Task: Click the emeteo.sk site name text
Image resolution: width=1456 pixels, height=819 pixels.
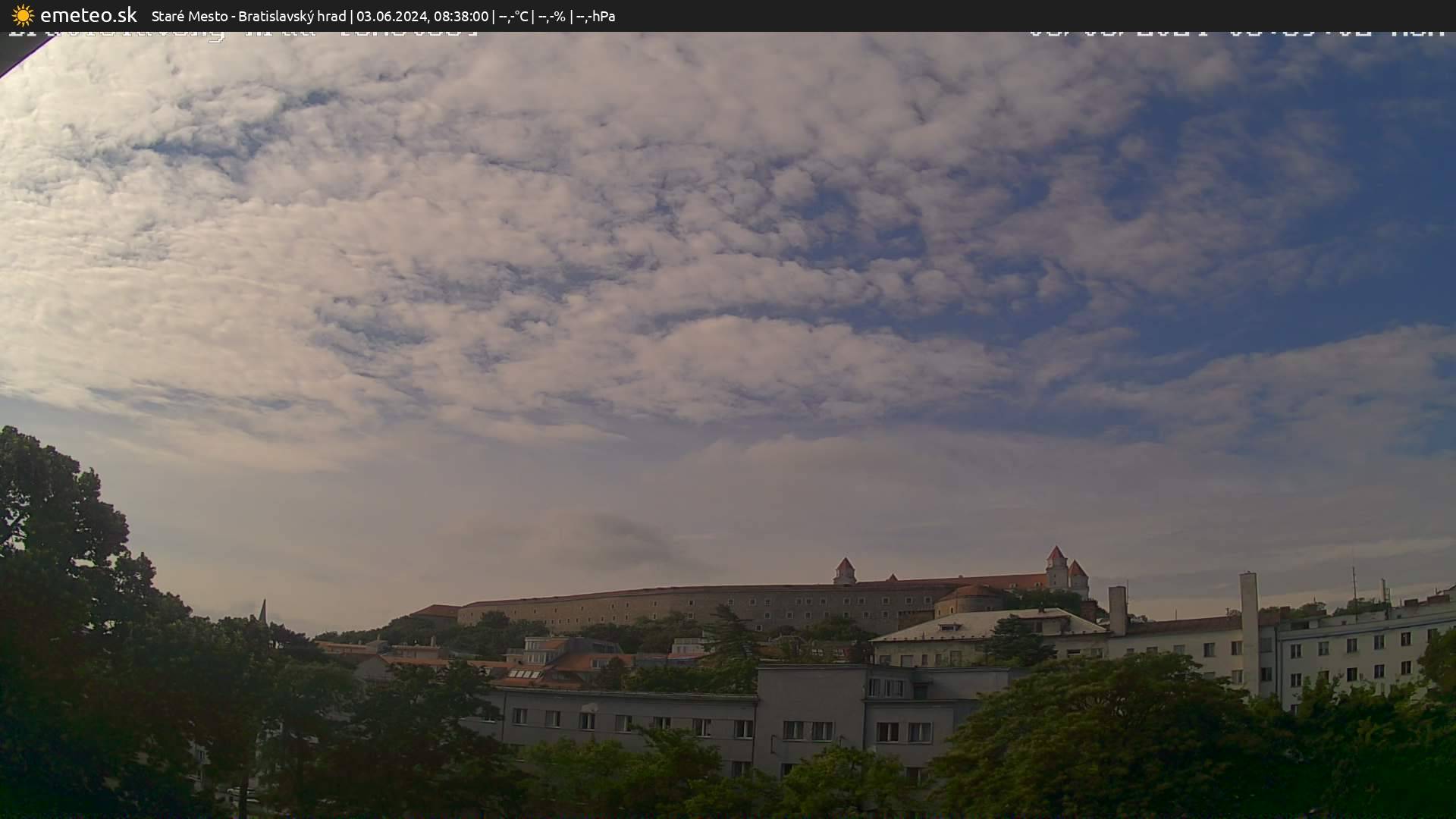Action: coord(89,15)
